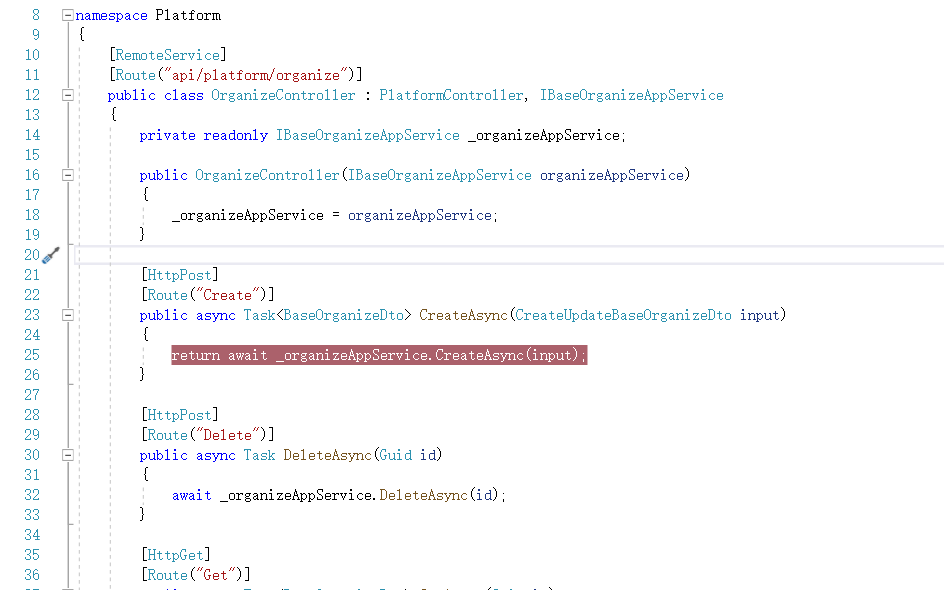Click the HttpGet attribute on line 35
This screenshot has width=944, height=590.
click(x=177, y=554)
